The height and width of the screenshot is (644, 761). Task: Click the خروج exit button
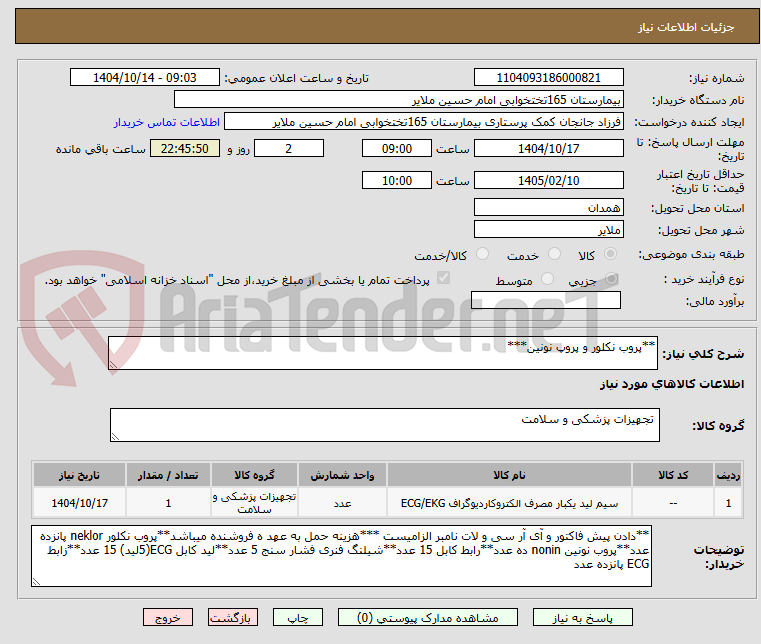168,617
